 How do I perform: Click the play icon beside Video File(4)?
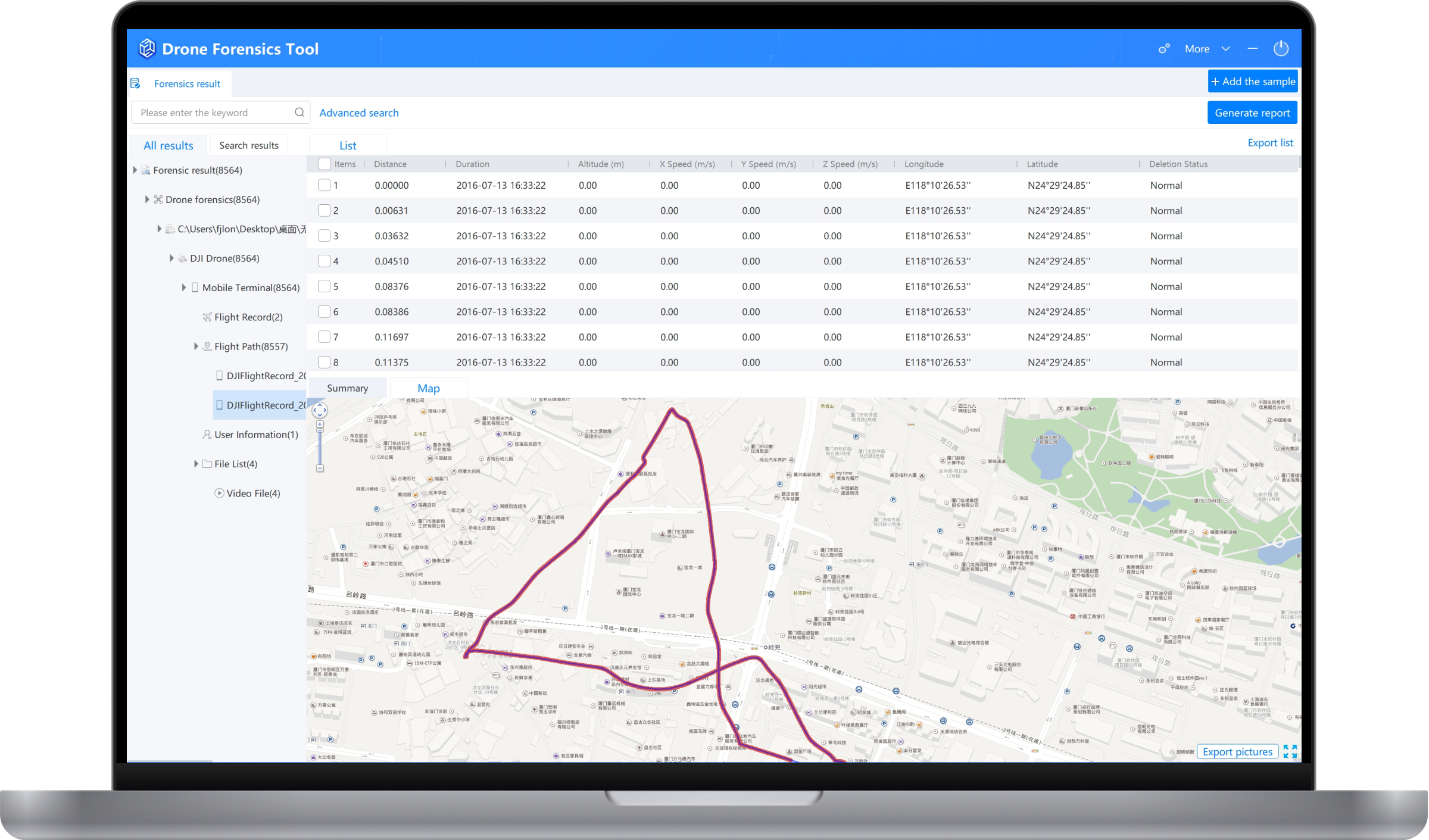(x=219, y=493)
